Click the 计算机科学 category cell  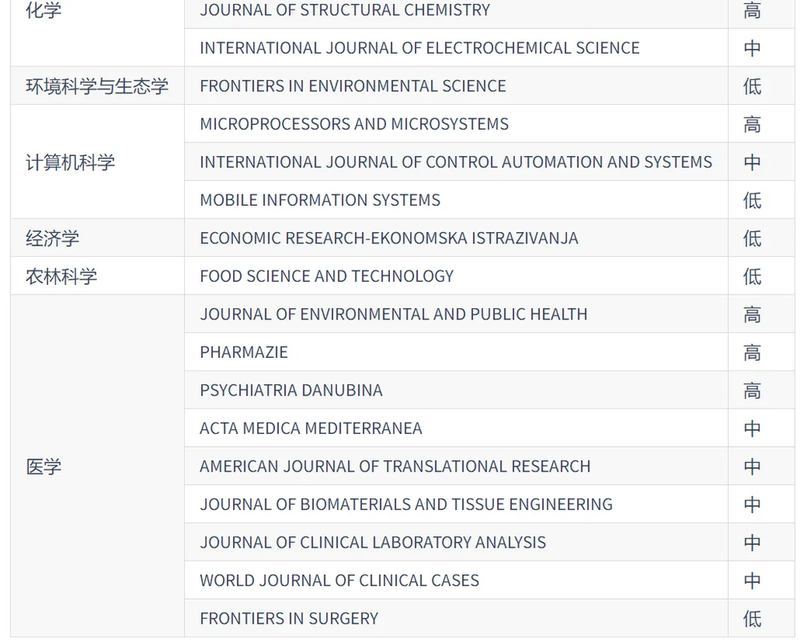70,162
